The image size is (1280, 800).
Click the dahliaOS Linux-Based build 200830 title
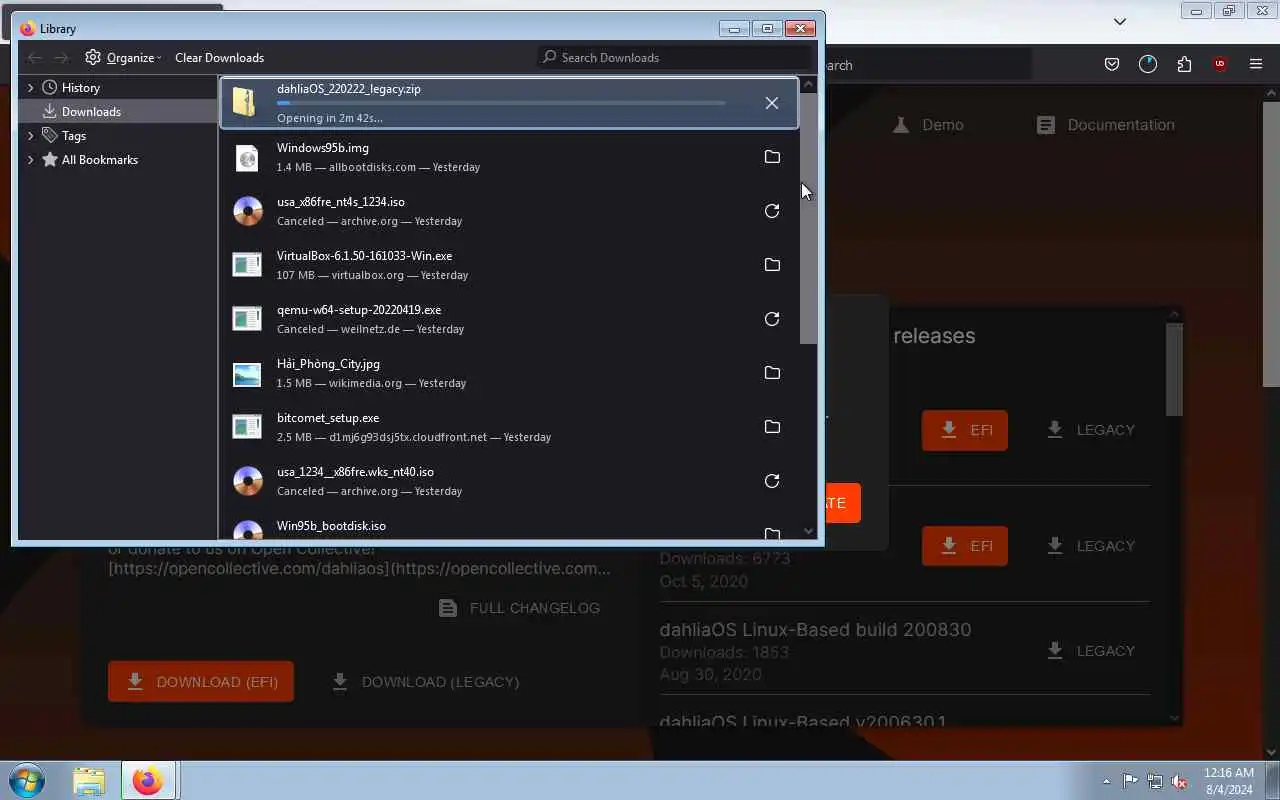tap(815, 630)
